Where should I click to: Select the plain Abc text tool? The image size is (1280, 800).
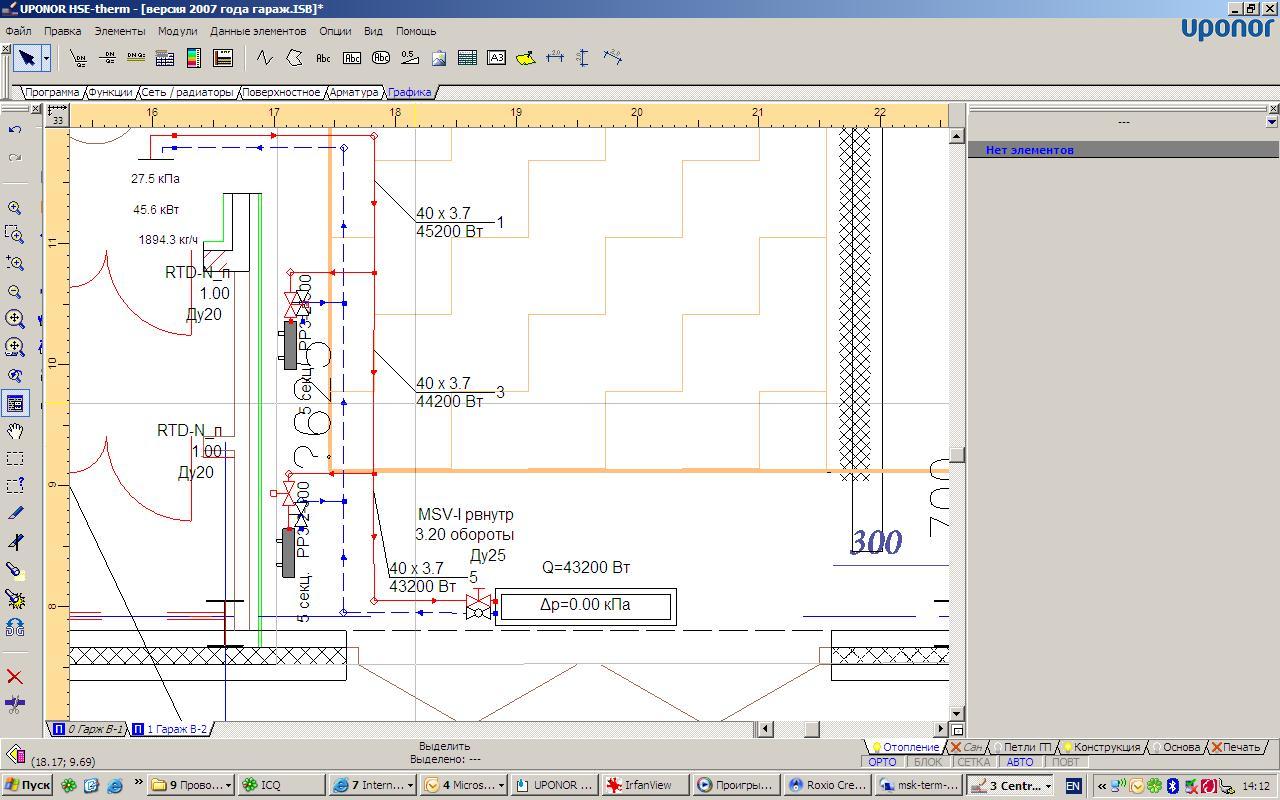pyautogui.click(x=323, y=58)
